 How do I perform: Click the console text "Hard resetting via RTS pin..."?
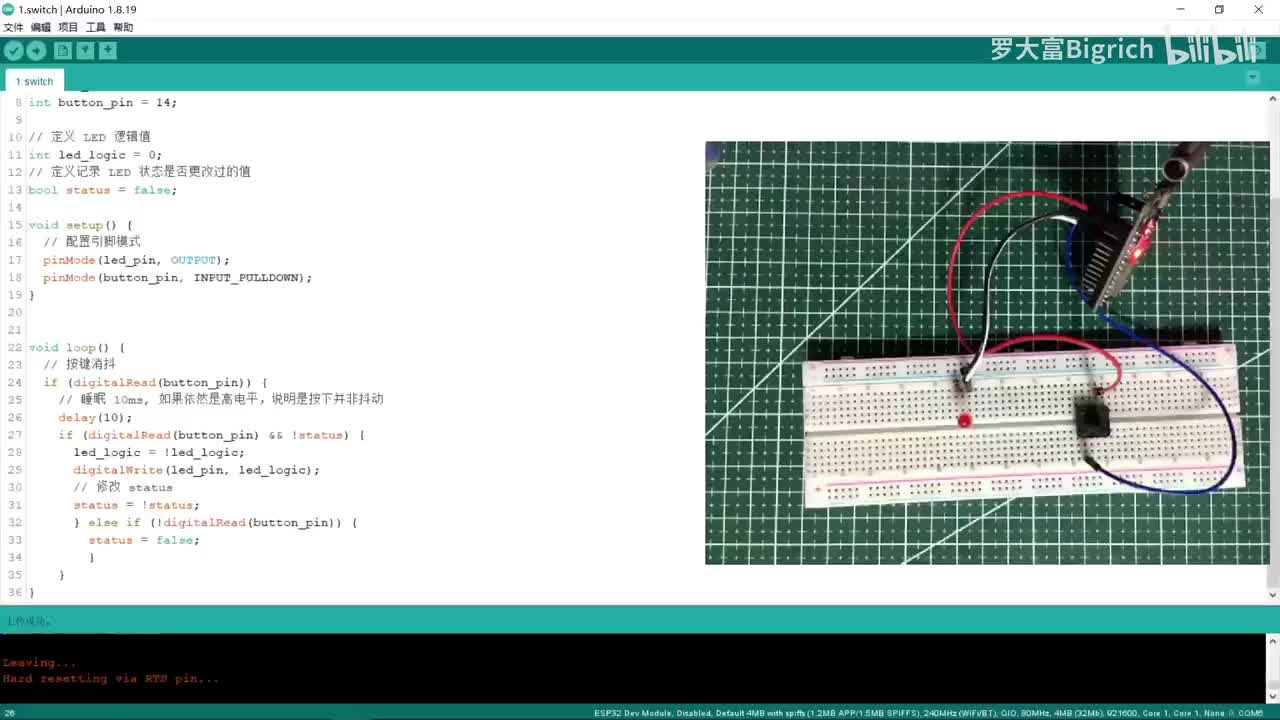(110, 678)
